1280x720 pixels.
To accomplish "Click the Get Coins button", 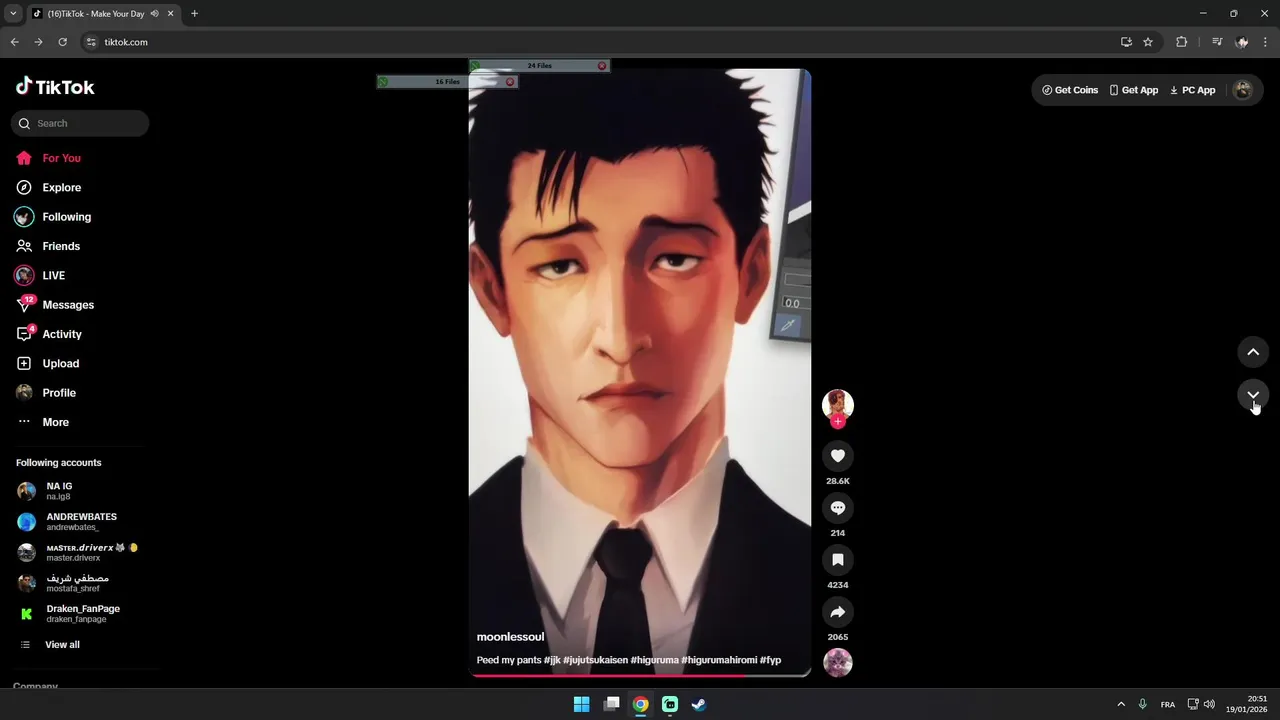I will [1070, 90].
